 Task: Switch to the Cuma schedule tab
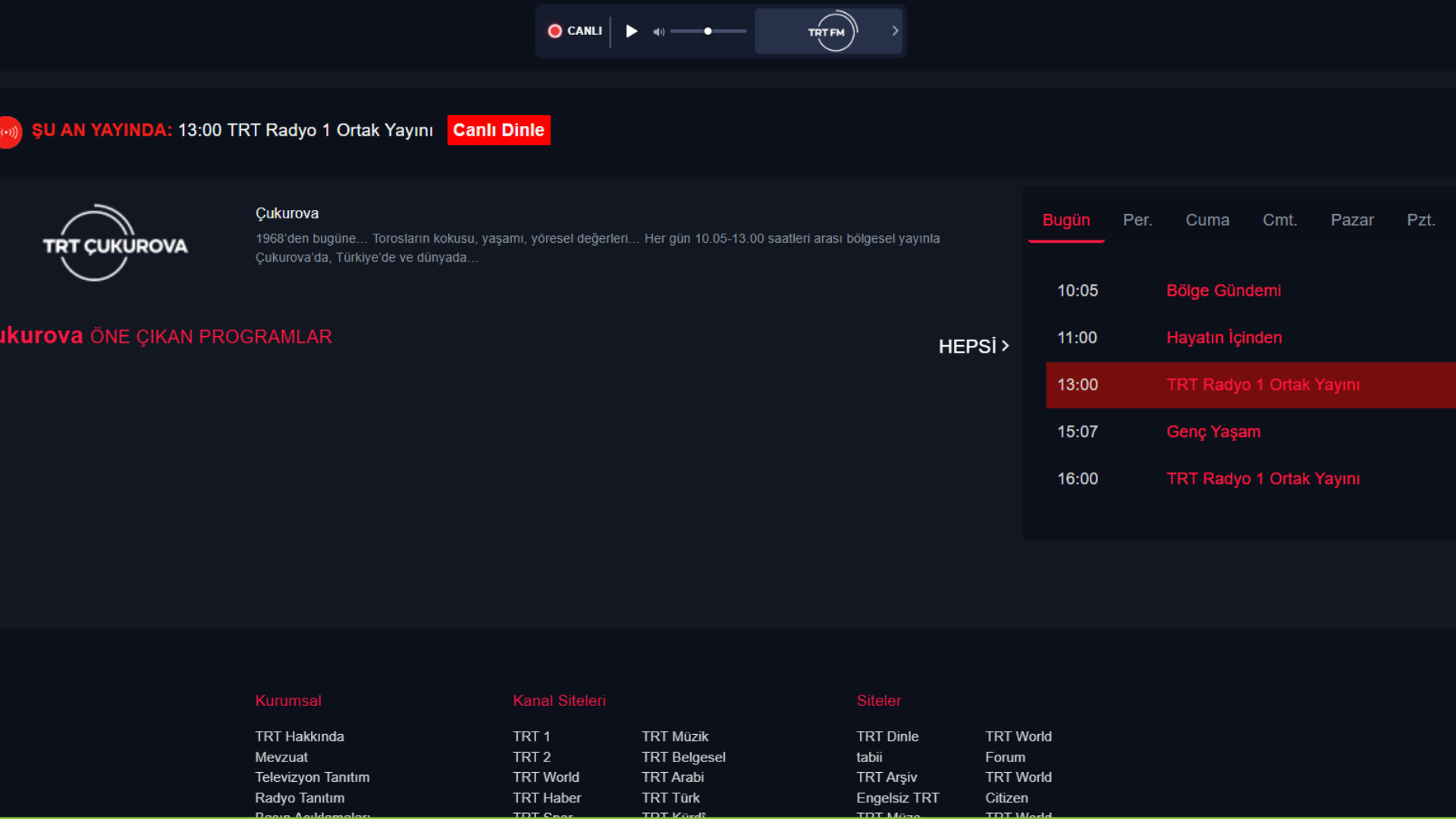[x=1207, y=220]
